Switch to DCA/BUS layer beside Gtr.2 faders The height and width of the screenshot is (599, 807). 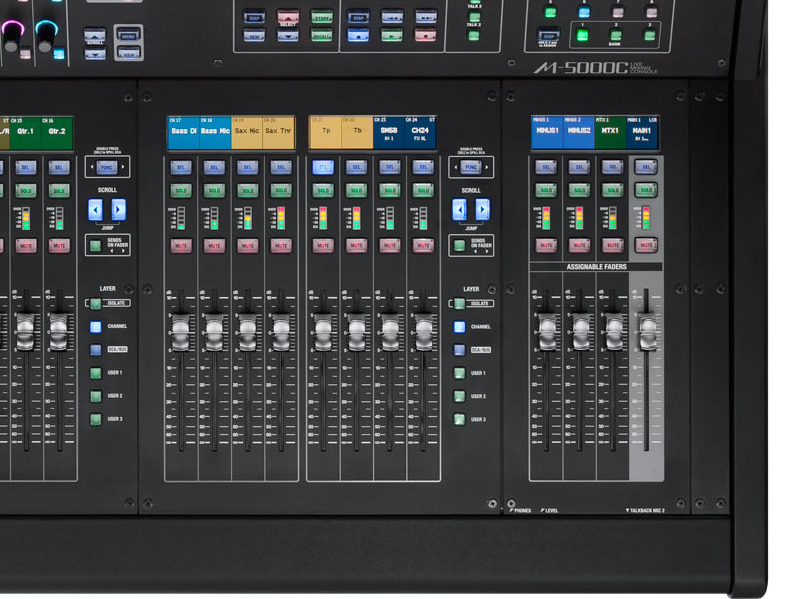(96, 349)
